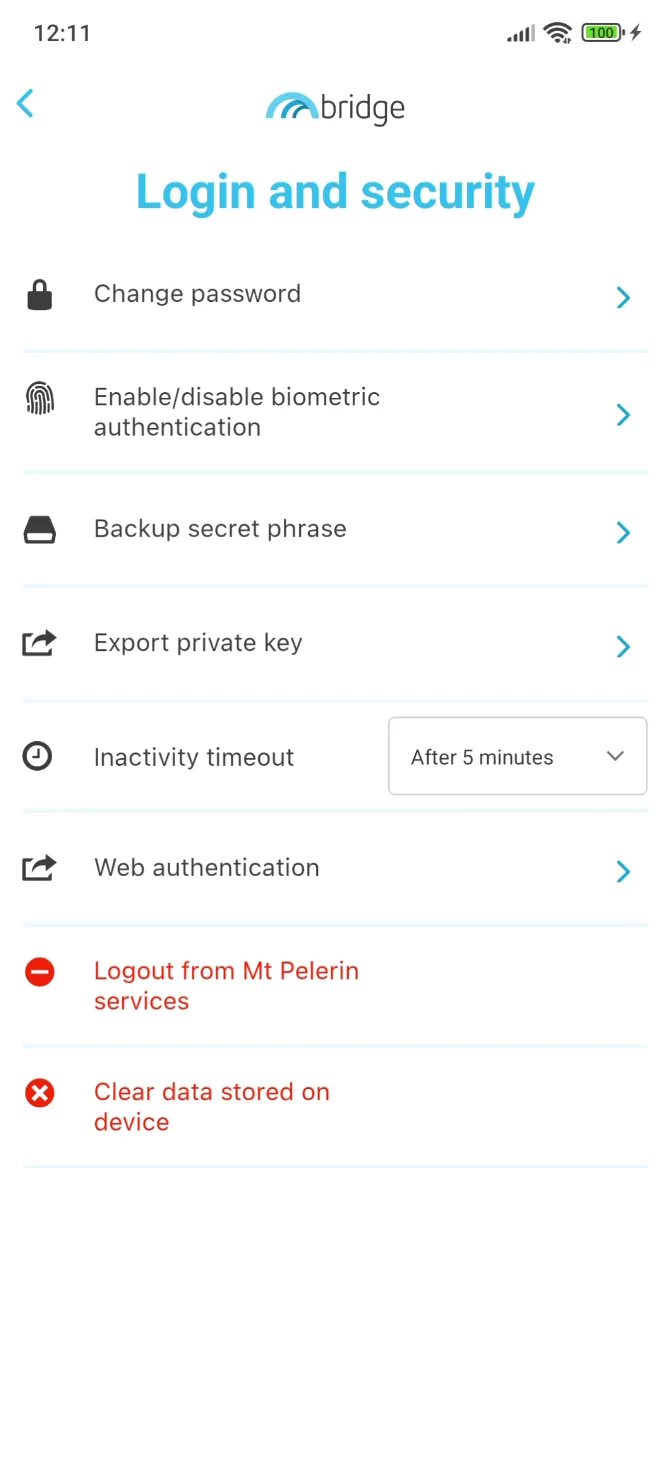Click the red minus icon for Logout option
This screenshot has width=664, height=1458.
(x=39, y=972)
